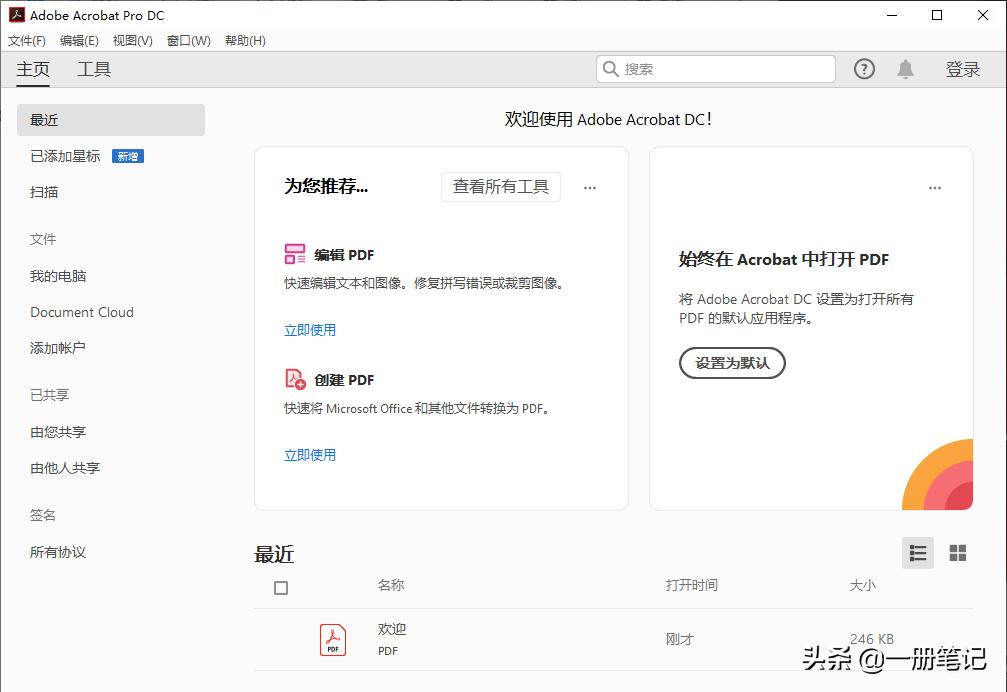1007x692 pixels.
Task: Switch recent files to list view
Action: (x=917, y=552)
